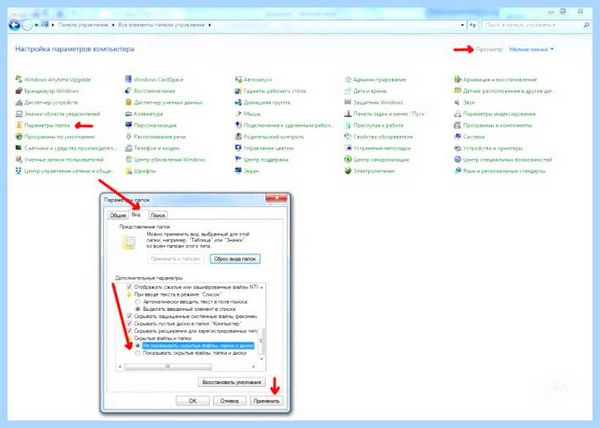Click the Отмена button
Image resolution: width=600 pixels, height=428 pixels.
[x=229, y=400]
